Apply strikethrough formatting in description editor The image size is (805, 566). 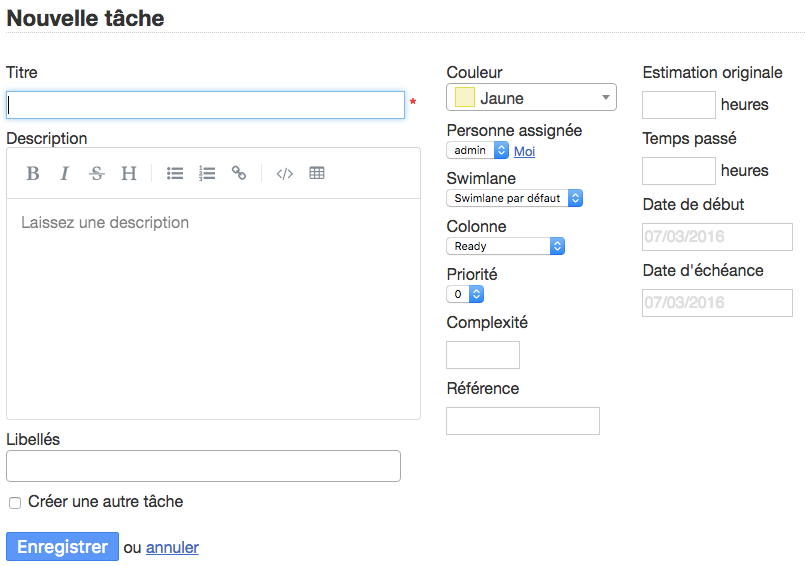click(97, 173)
